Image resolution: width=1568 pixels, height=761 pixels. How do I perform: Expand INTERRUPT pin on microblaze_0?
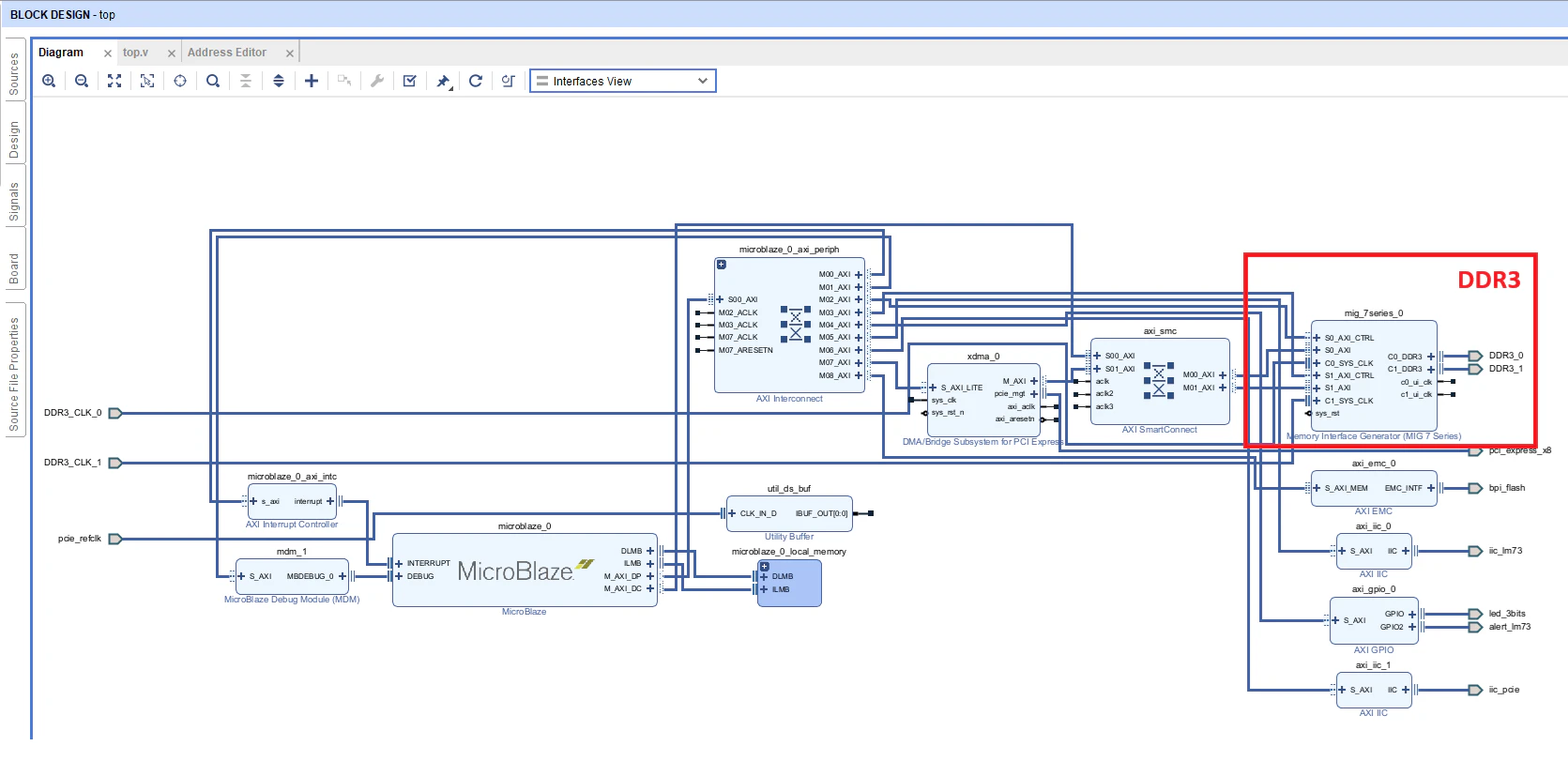[x=399, y=564]
